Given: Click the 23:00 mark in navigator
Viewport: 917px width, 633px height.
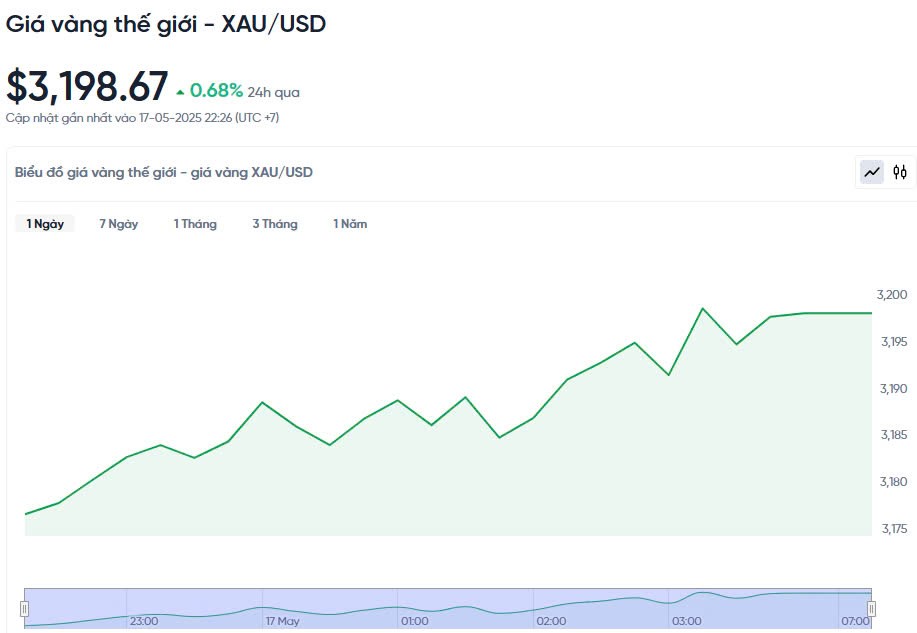Looking at the screenshot, I should tap(144, 621).
